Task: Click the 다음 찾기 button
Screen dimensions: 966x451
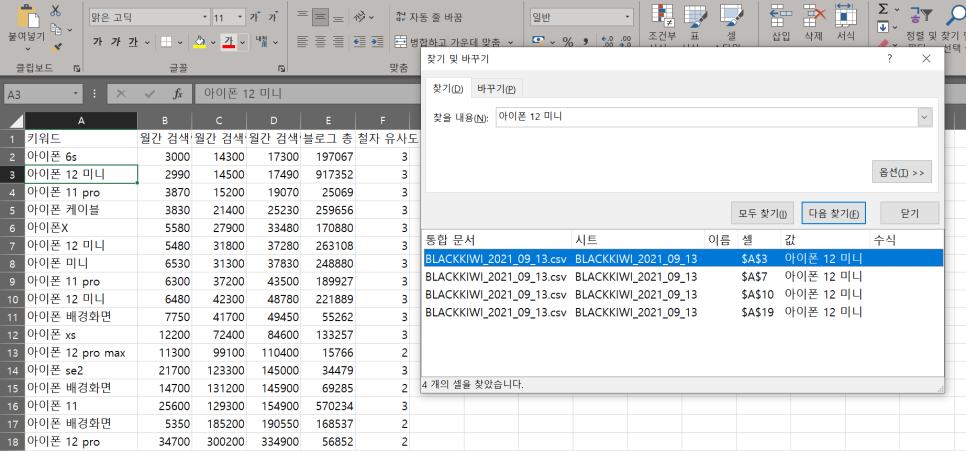Action: [x=834, y=213]
